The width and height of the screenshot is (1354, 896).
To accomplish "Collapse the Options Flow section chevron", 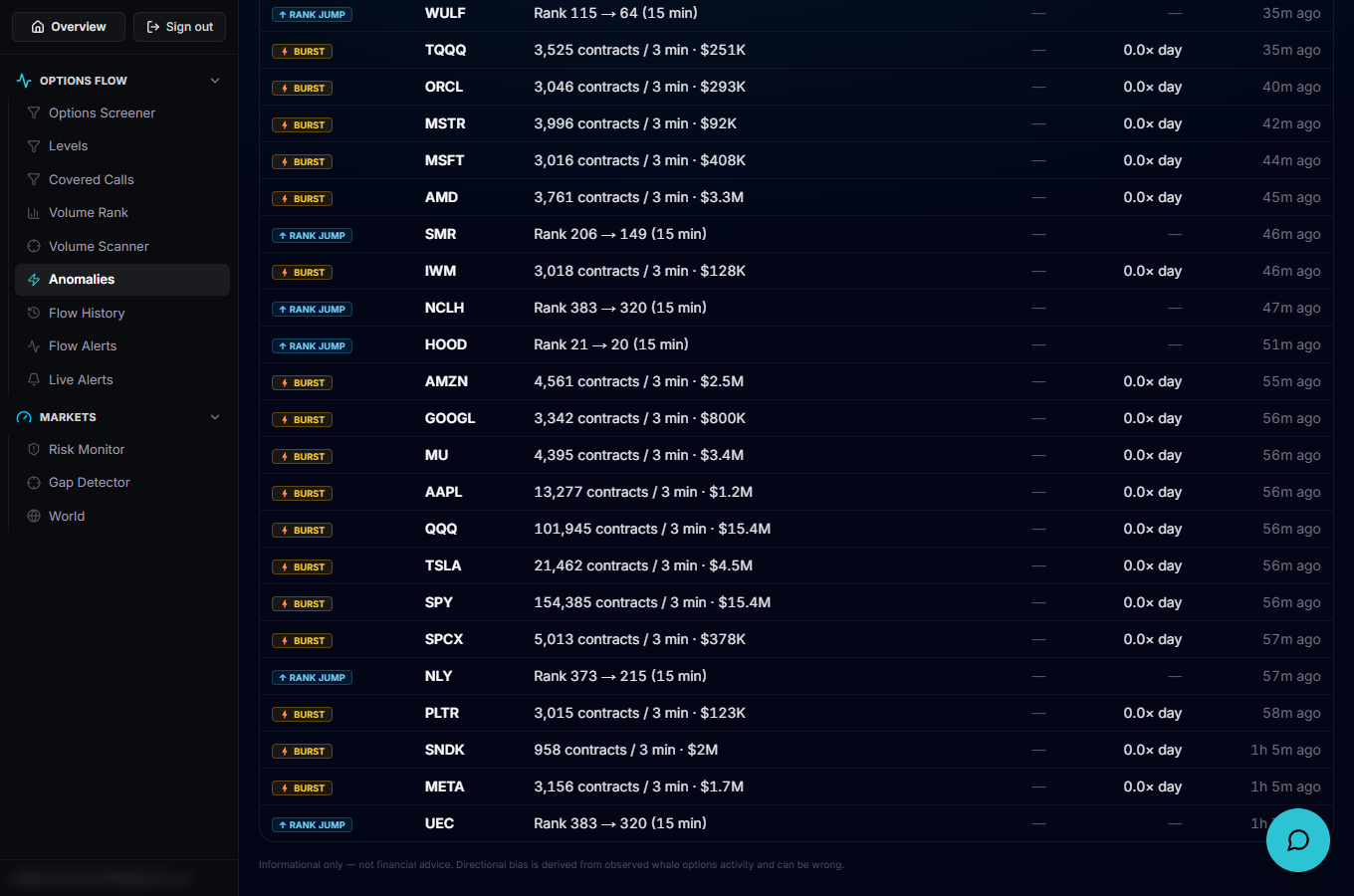I will (x=215, y=81).
